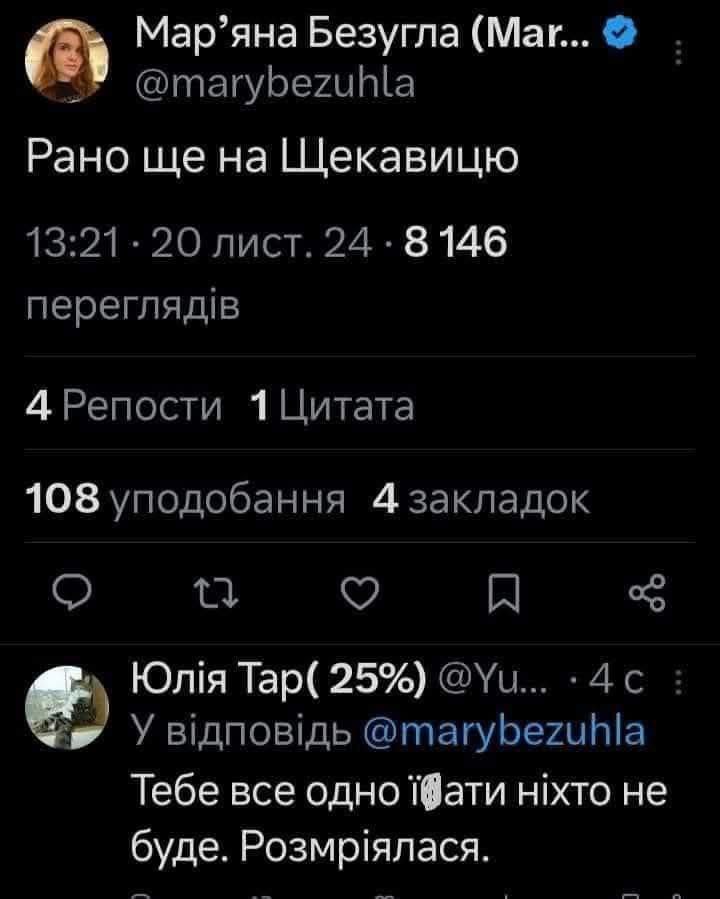Tap the repost arrows icon

point(216,593)
